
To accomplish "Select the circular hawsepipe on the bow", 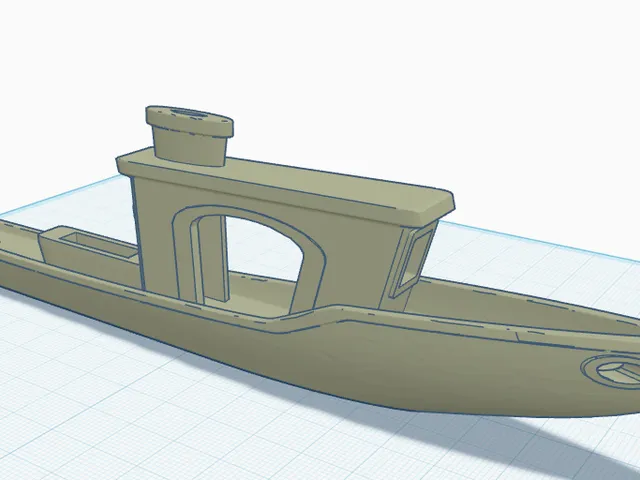I will click(x=611, y=371).
